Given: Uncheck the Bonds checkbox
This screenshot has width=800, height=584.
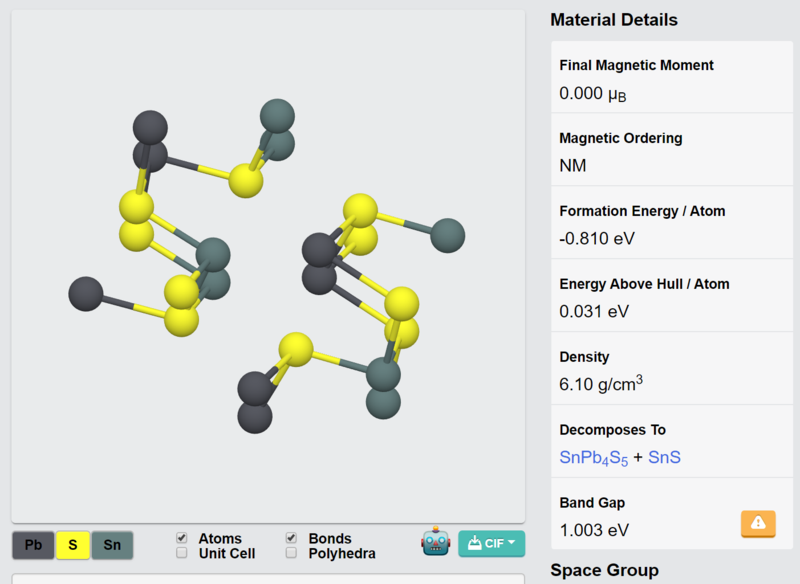Looking at the screenshot, I should coord(291,538).
